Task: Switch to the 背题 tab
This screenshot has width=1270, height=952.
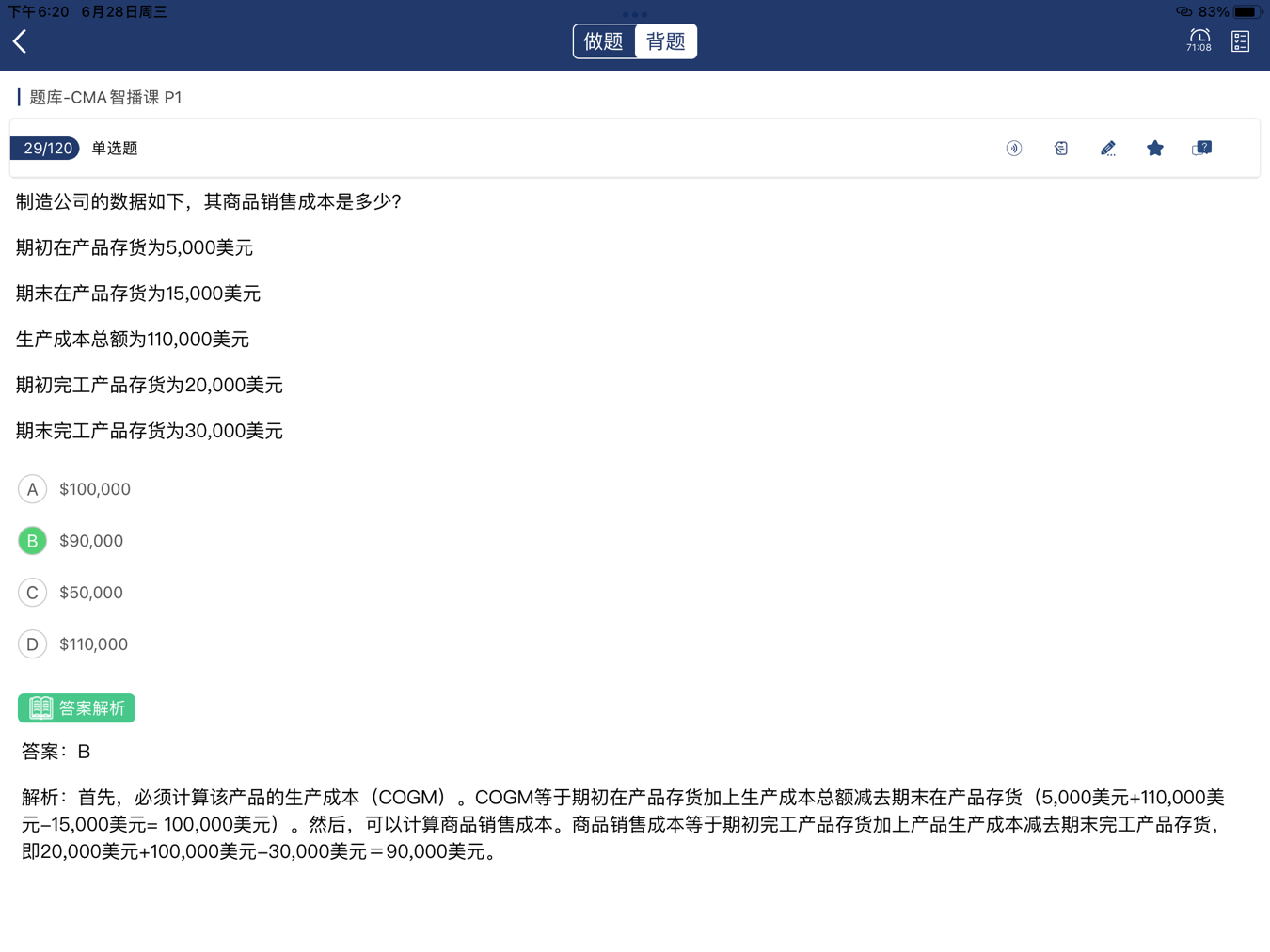Action: [666, 41]
